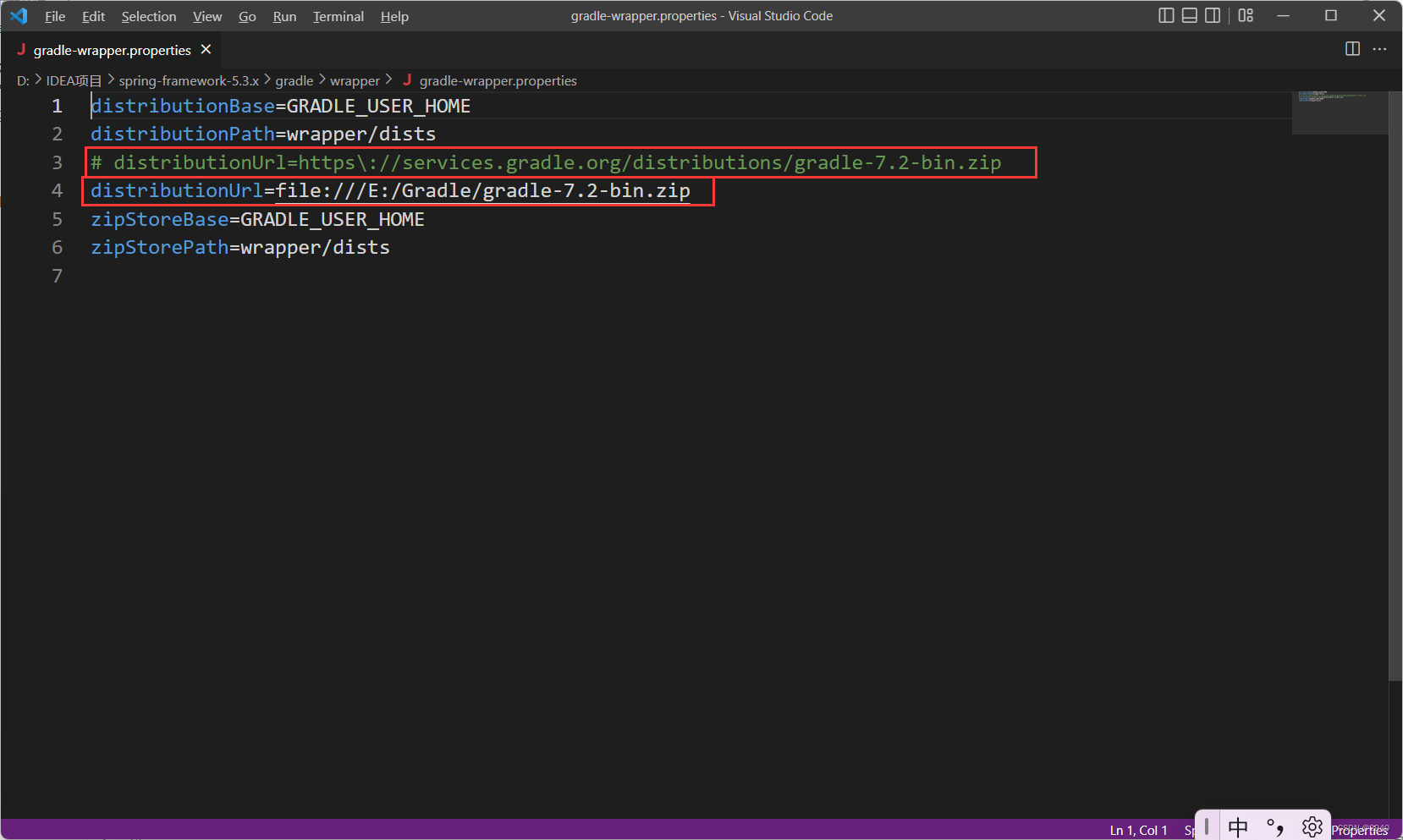Viewport: 1403px width, 840px height.
Task: Open the Help menu
Action: point(394,16)
